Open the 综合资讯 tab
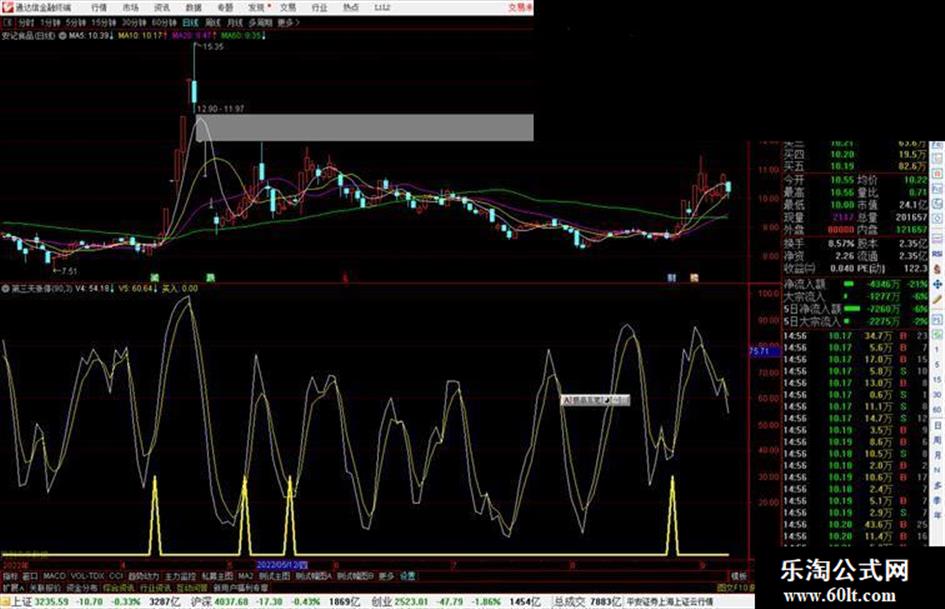This screenshot has height=609, width=945. tap(119, 587)
